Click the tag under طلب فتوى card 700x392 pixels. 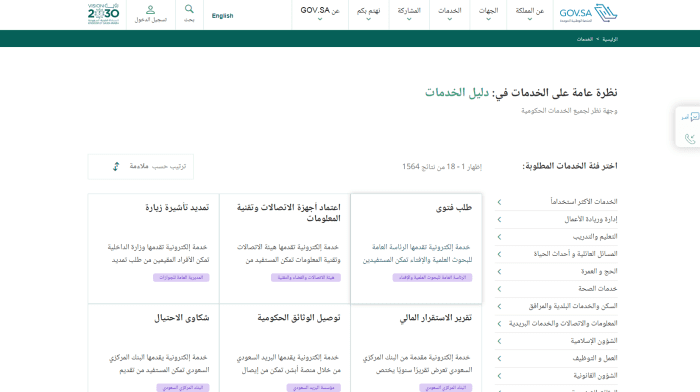point(432,278)
